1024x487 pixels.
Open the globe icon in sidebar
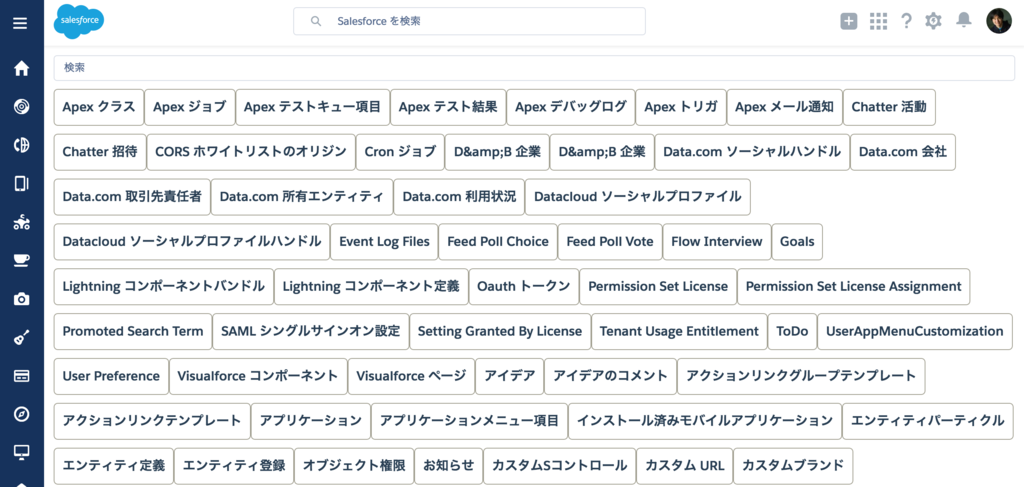22,145
